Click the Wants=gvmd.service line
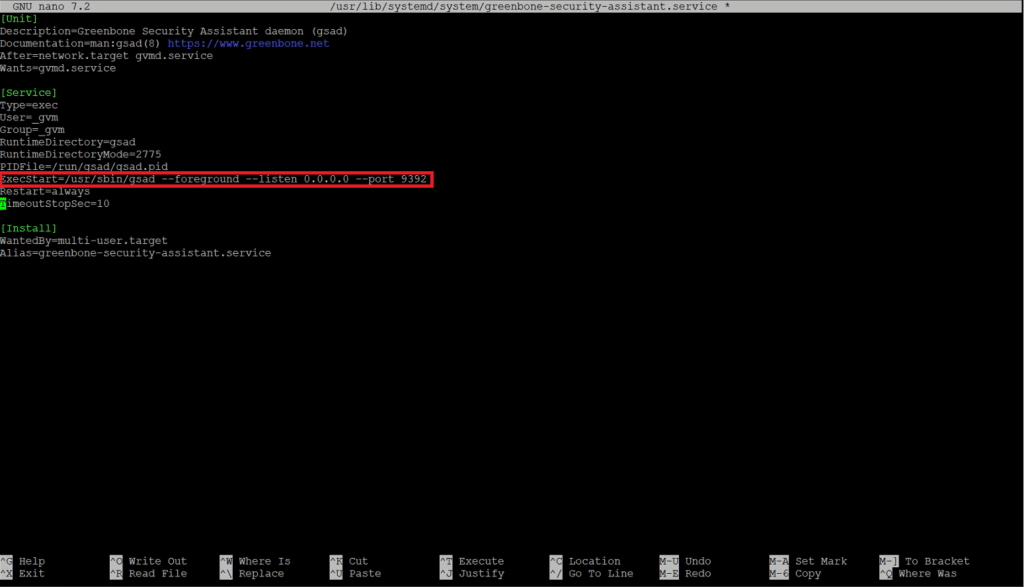Screen dimensions: 1024x587 [x=58, y=69]
